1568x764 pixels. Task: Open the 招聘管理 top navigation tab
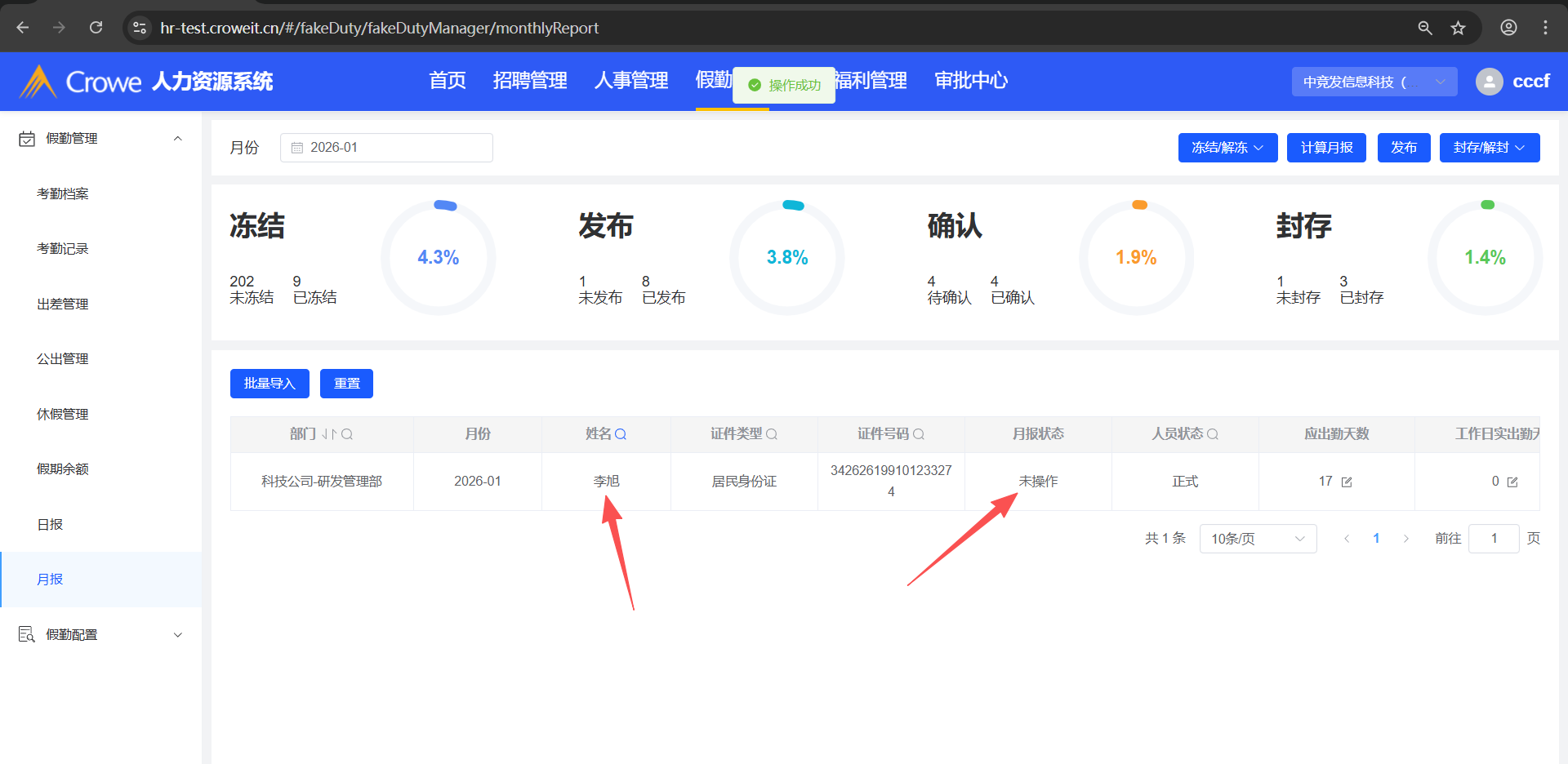pos(529,81)
